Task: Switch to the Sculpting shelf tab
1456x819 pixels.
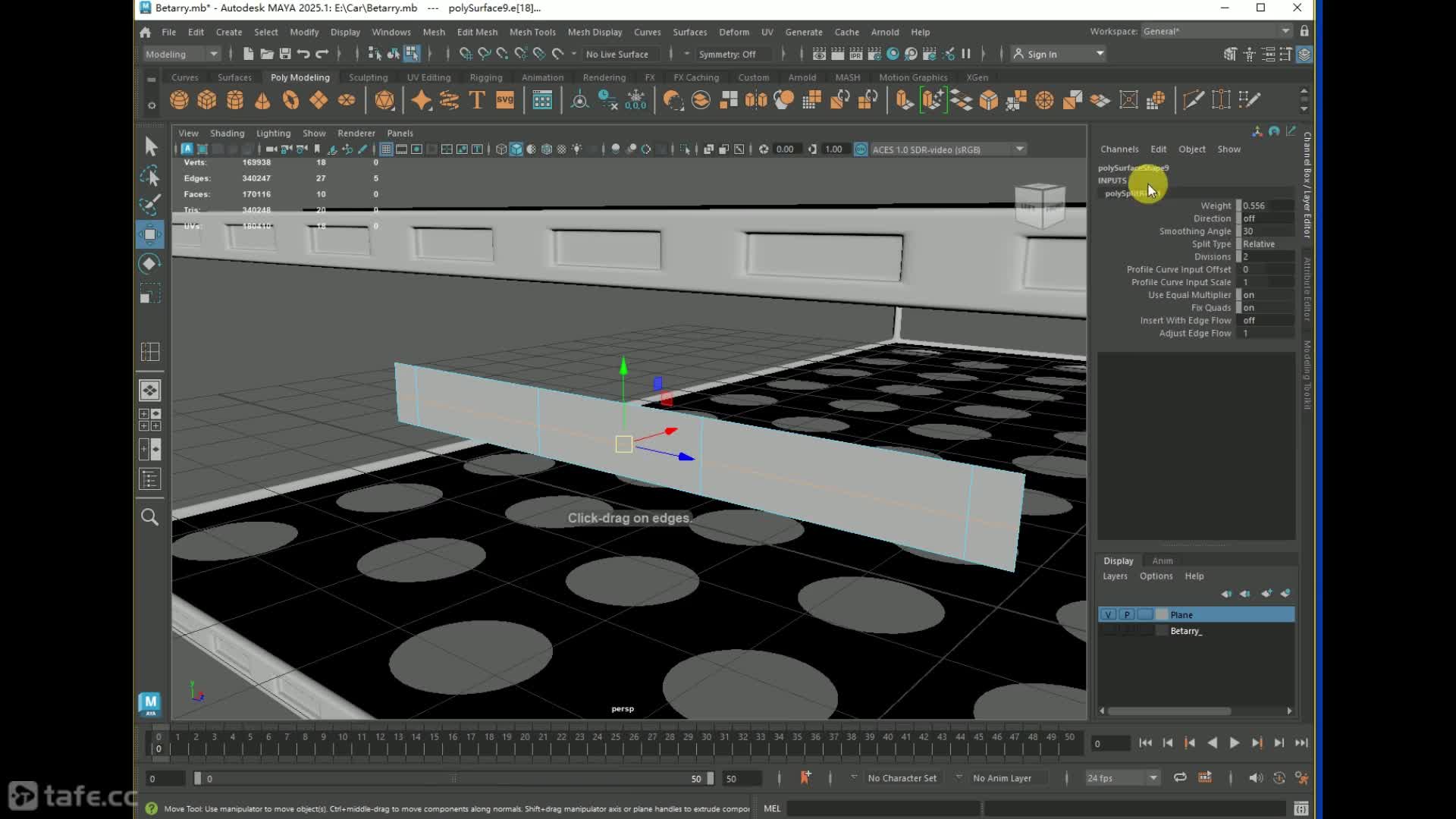Action: click(x=368, y=77)
